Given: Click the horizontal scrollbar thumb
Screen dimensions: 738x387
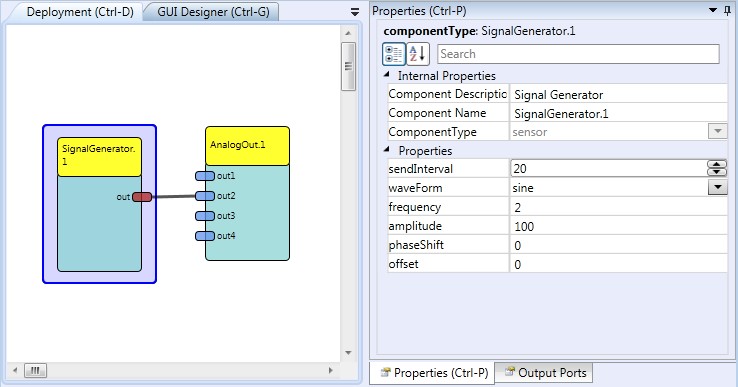Looking at the screenshot, I should pos(35,371).
